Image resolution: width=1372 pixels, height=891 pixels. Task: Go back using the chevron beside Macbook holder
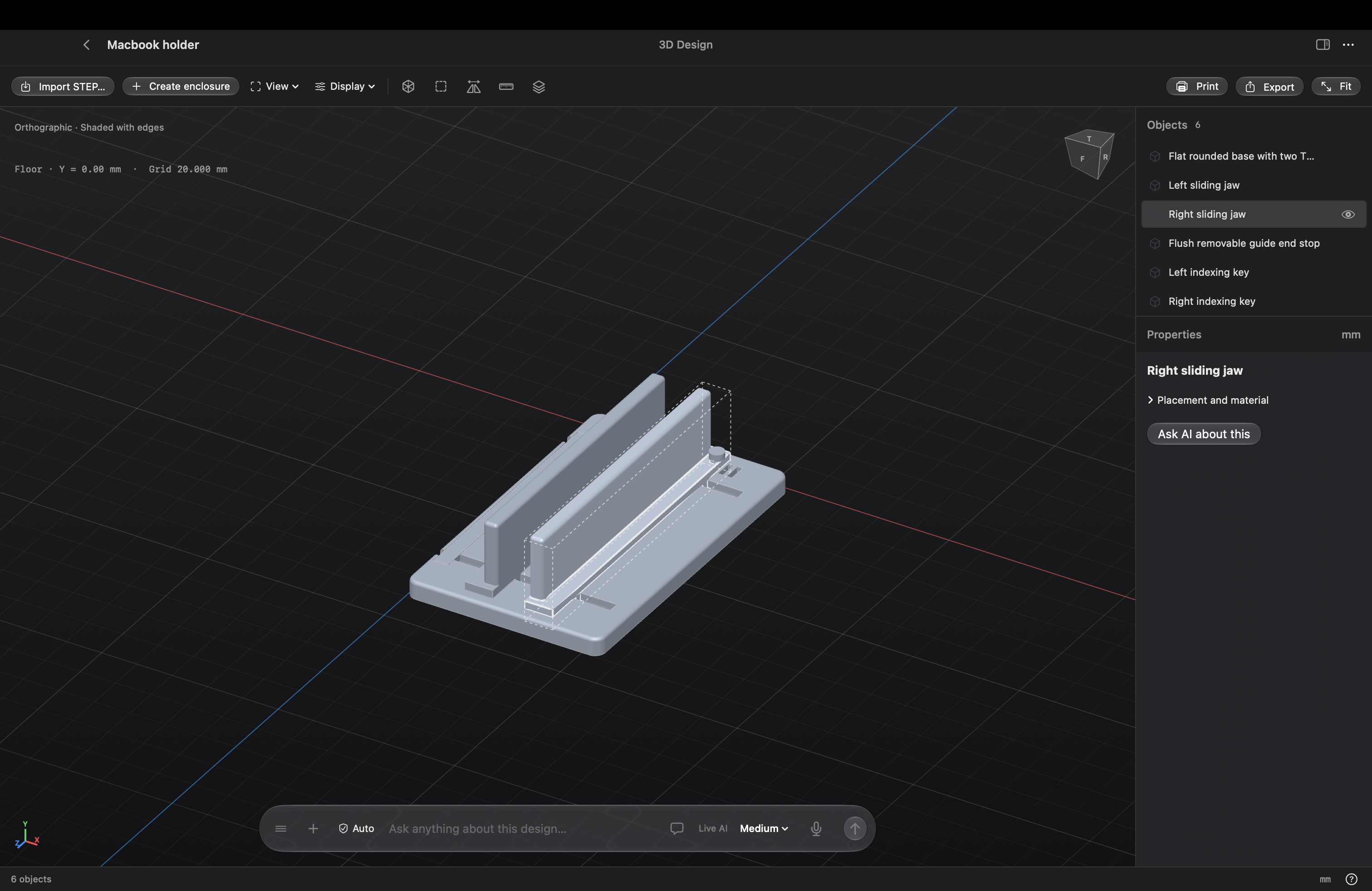point(87,45)
